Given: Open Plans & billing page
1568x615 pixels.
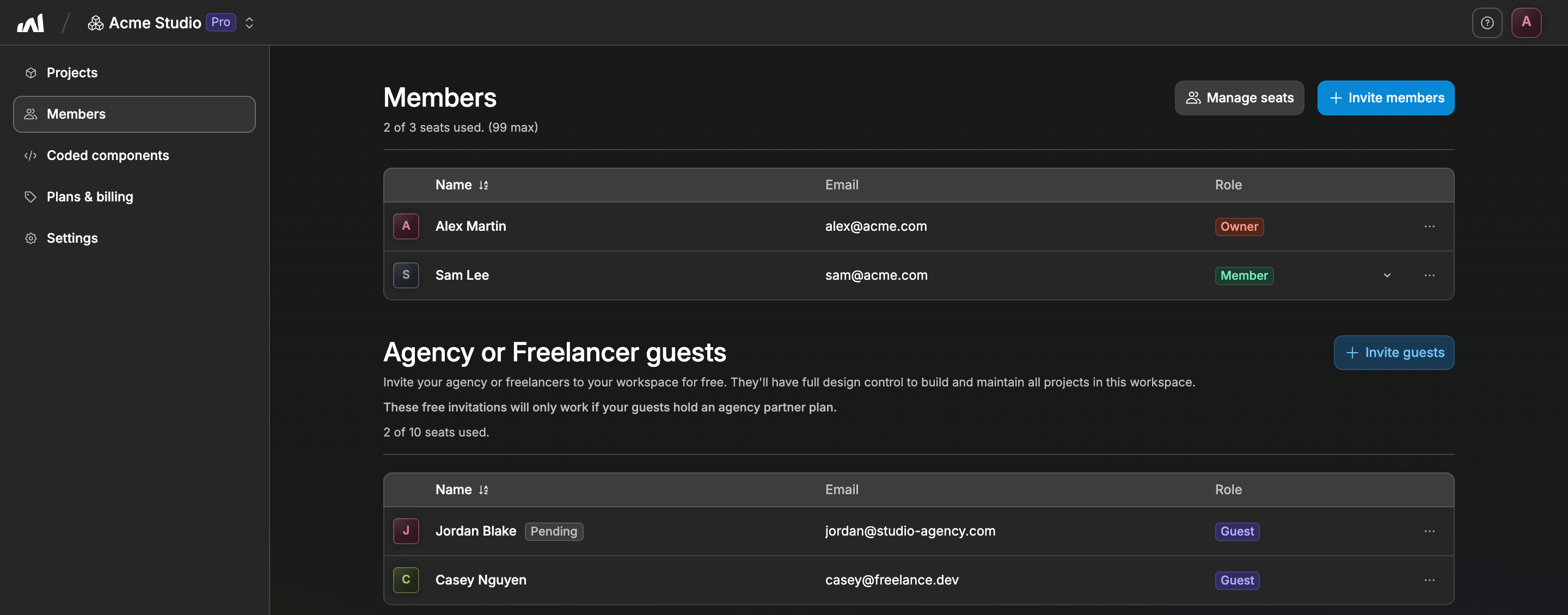Looking at the screenshot, I should click(x=134, y=197).
